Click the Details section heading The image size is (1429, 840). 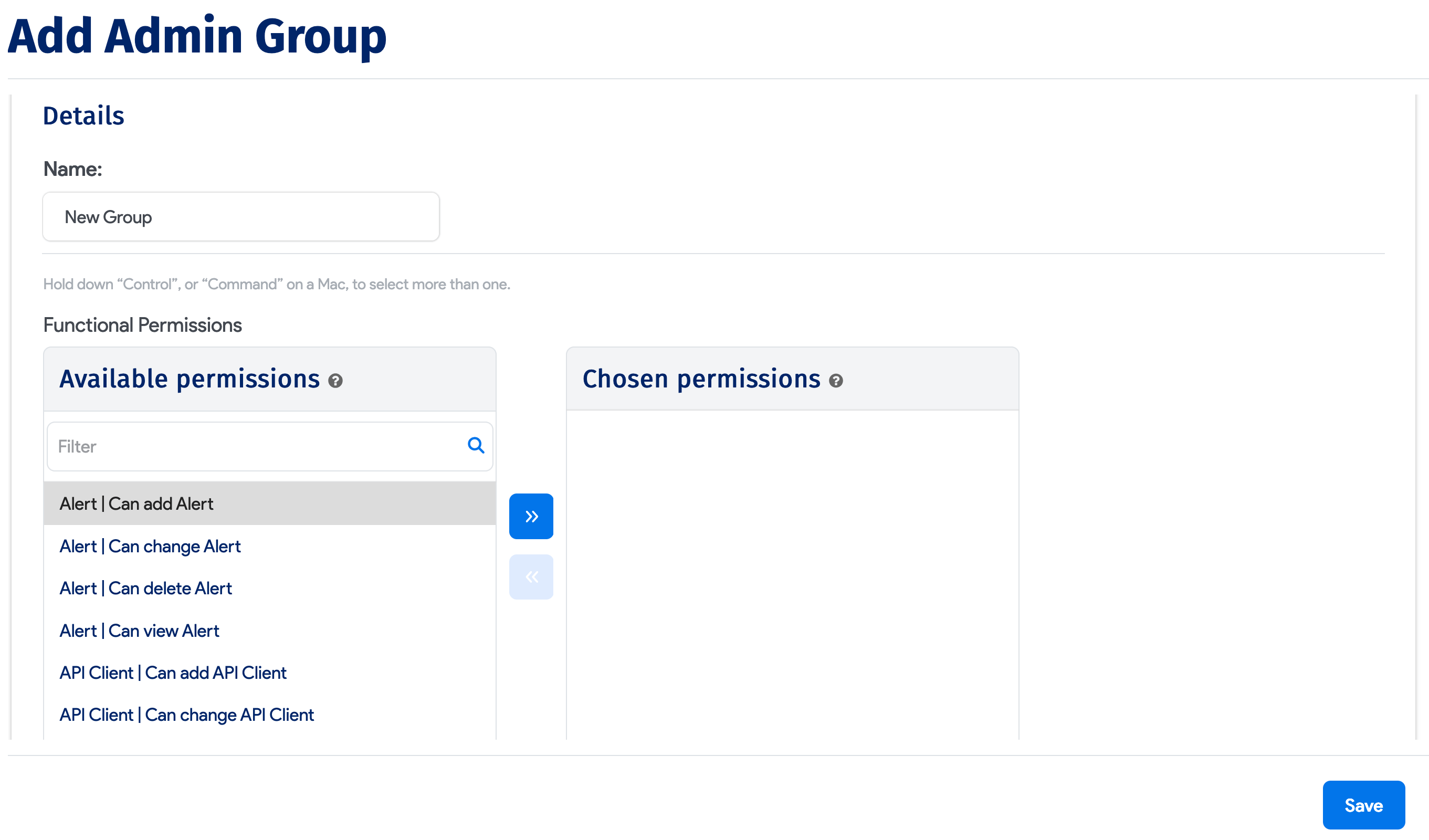coord(83,115)
